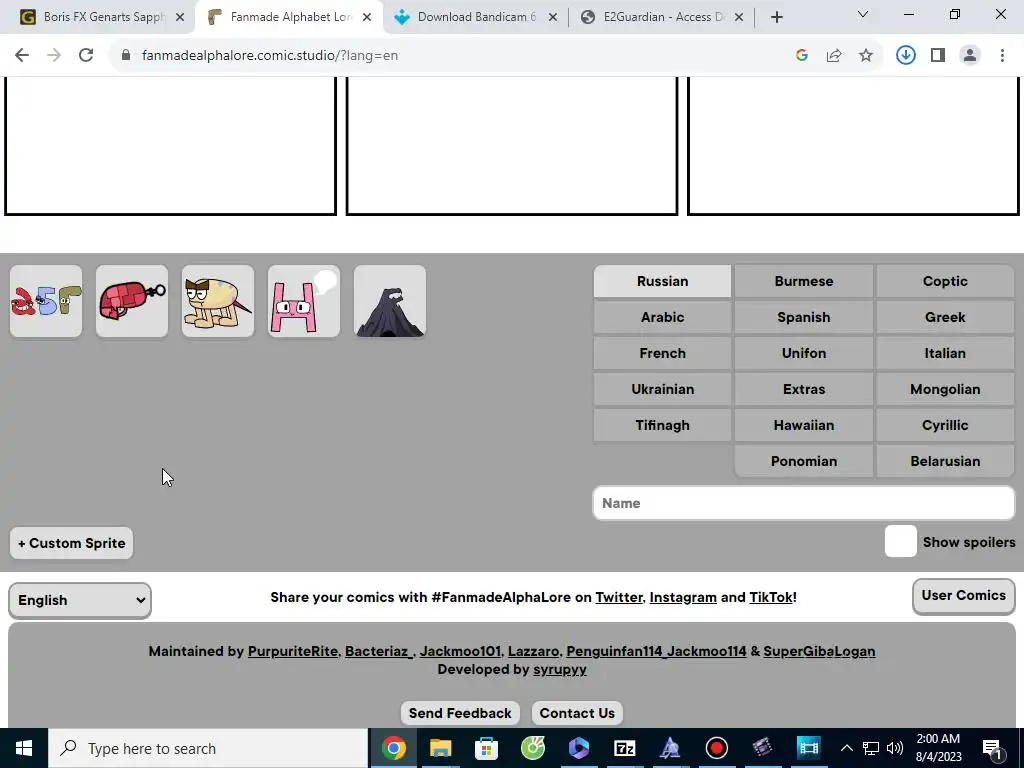Screen dimensions: 1024x768
Task: Select the first empty comic panel
Action: tap(170, 146)
